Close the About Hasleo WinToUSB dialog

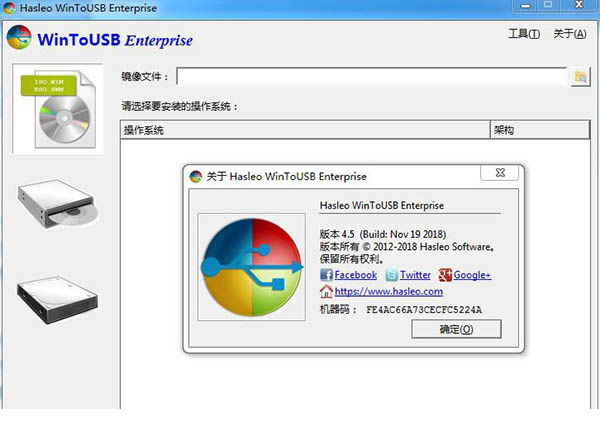pyautogui.click(x=500, y=173)
